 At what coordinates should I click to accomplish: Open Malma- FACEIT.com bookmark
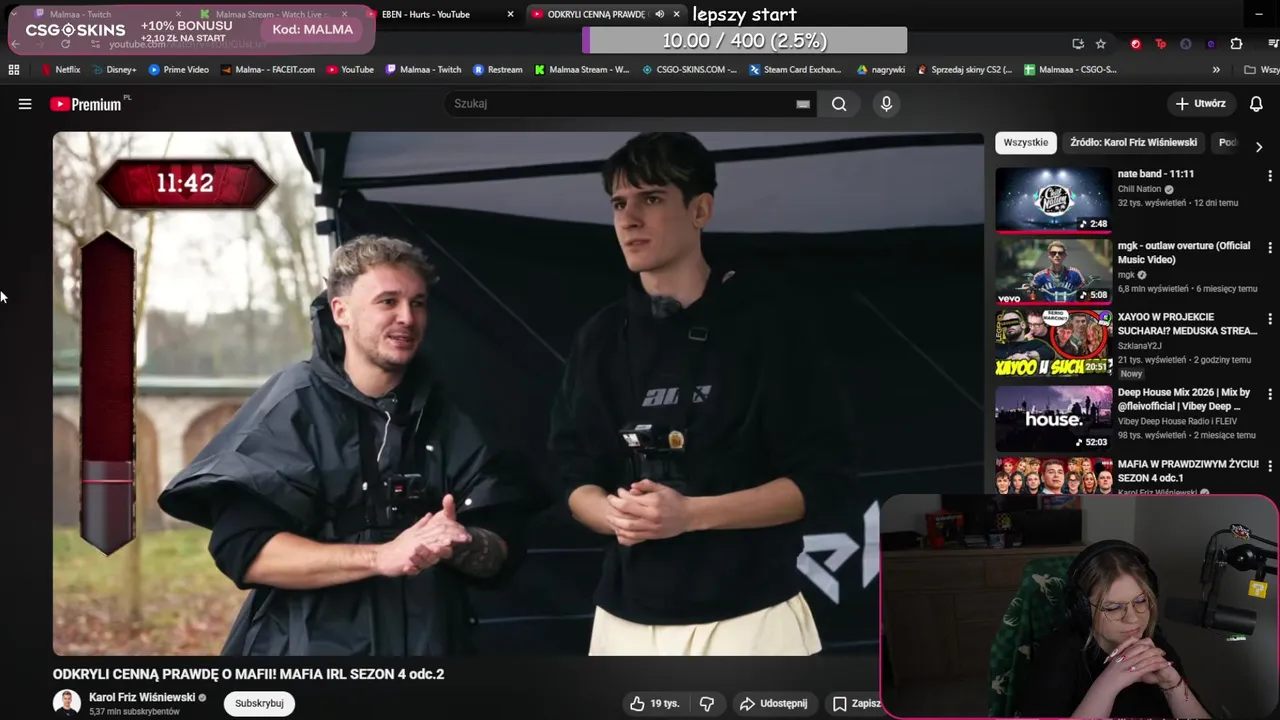pos(268,70)
